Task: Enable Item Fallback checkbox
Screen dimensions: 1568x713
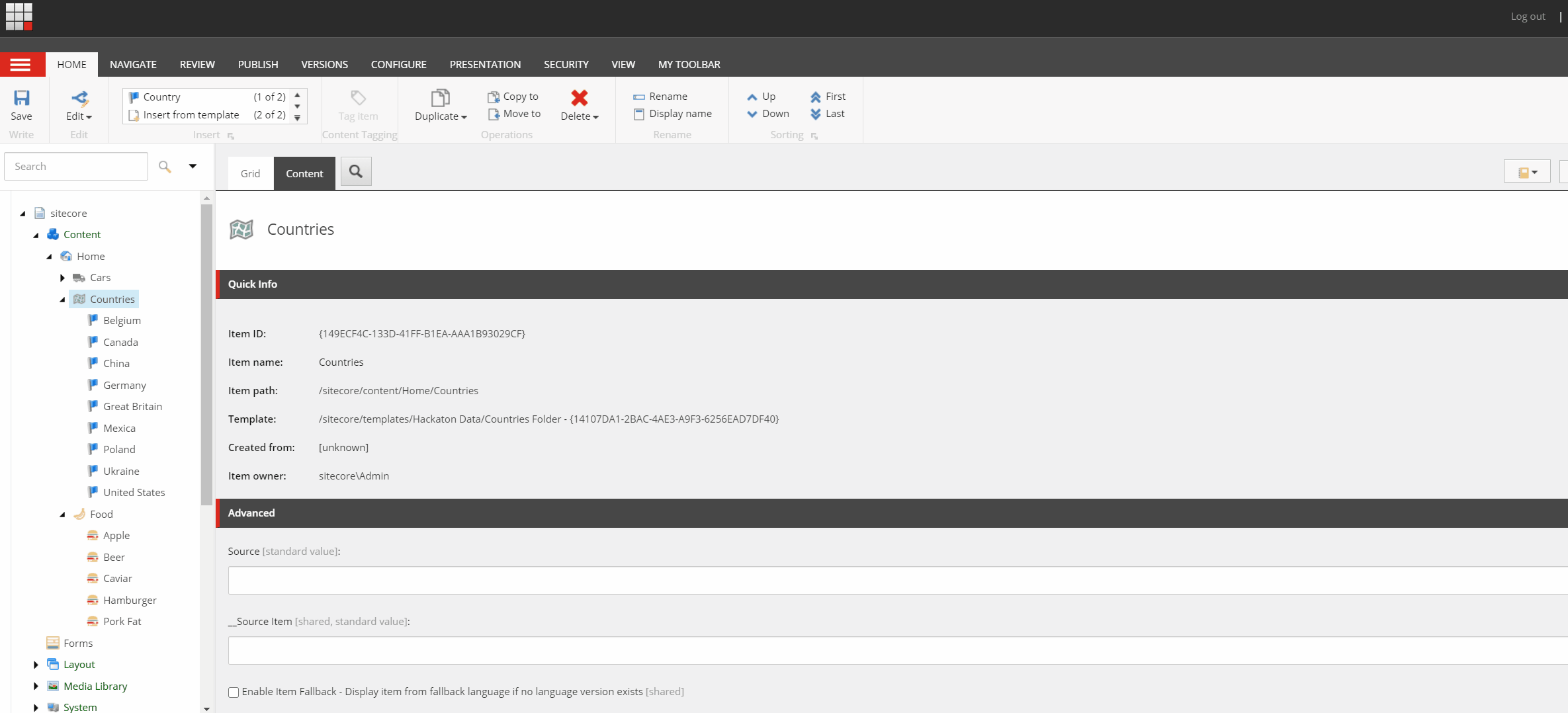Action: click(x=233, y=692)
